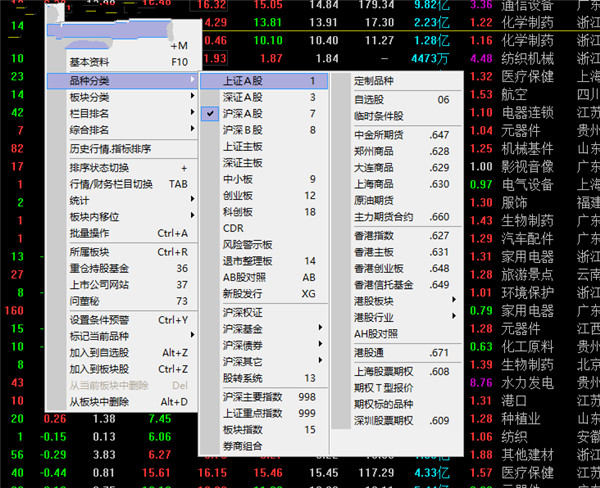Screen dimensions: 600x488
Task: Open 上海股票期权 item
Action: [397, 372]
